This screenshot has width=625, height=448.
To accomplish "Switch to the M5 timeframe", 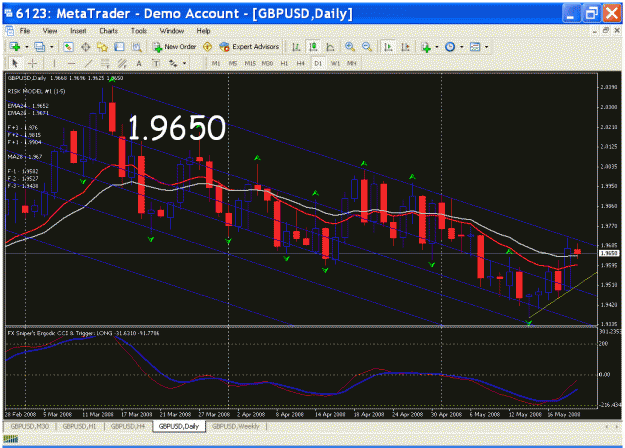I will click(233, 63).
